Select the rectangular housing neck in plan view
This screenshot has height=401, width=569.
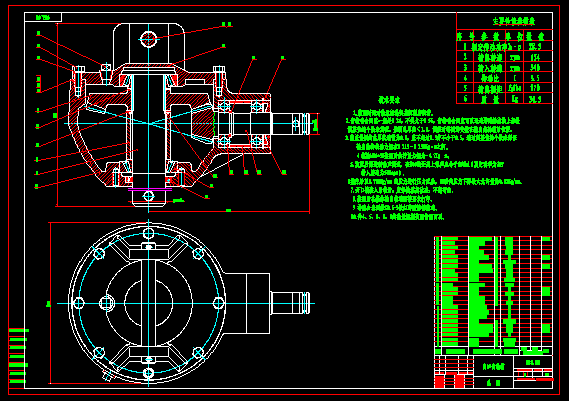247,303
